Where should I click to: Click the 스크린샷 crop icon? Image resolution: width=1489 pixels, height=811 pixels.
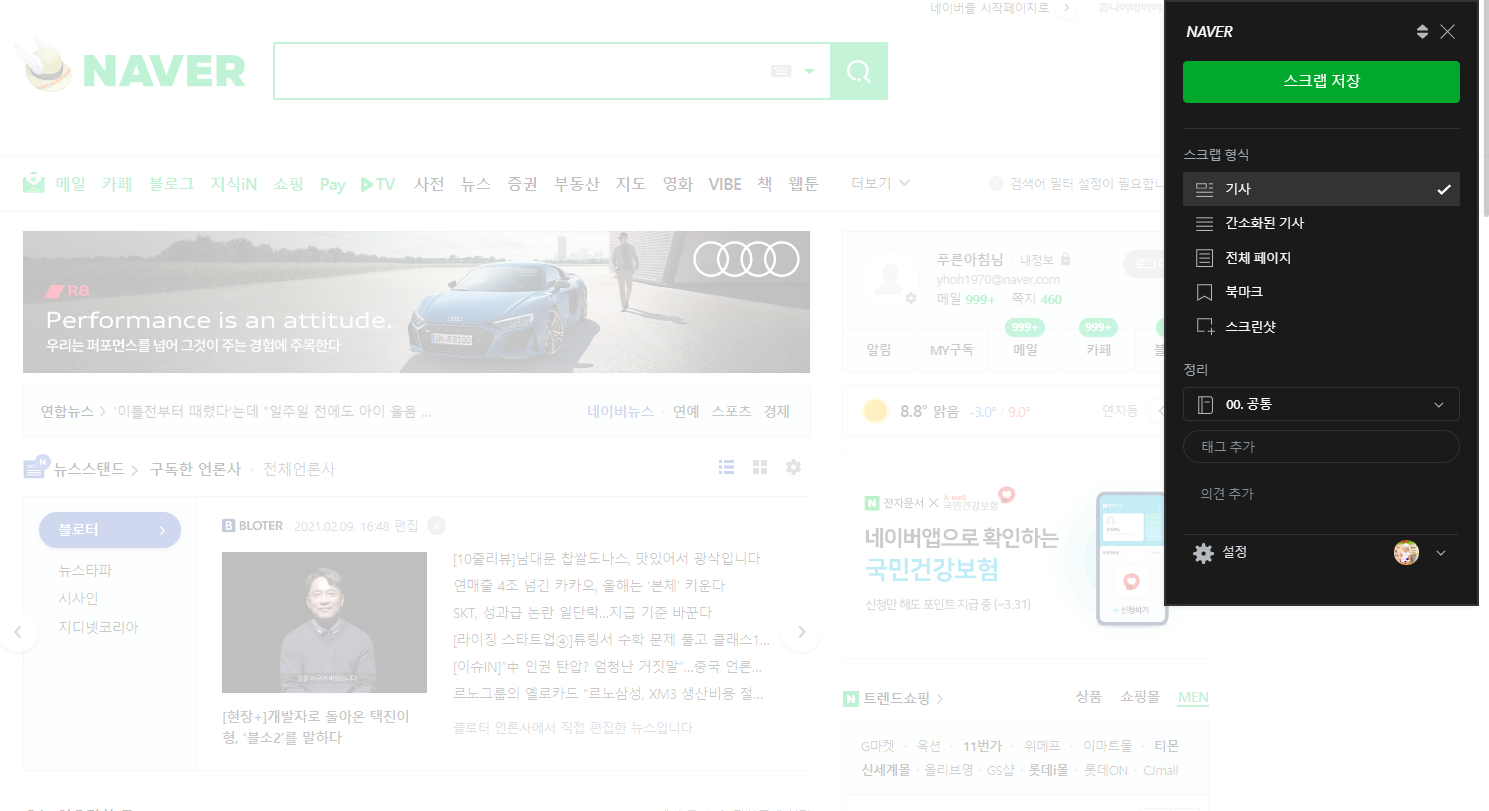point(1205,327)
